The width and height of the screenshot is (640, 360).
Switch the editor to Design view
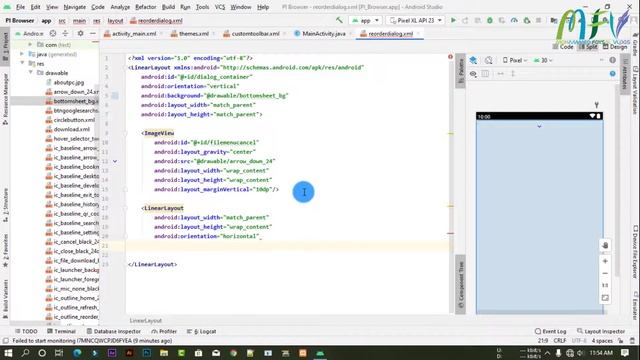pos(615,47)
